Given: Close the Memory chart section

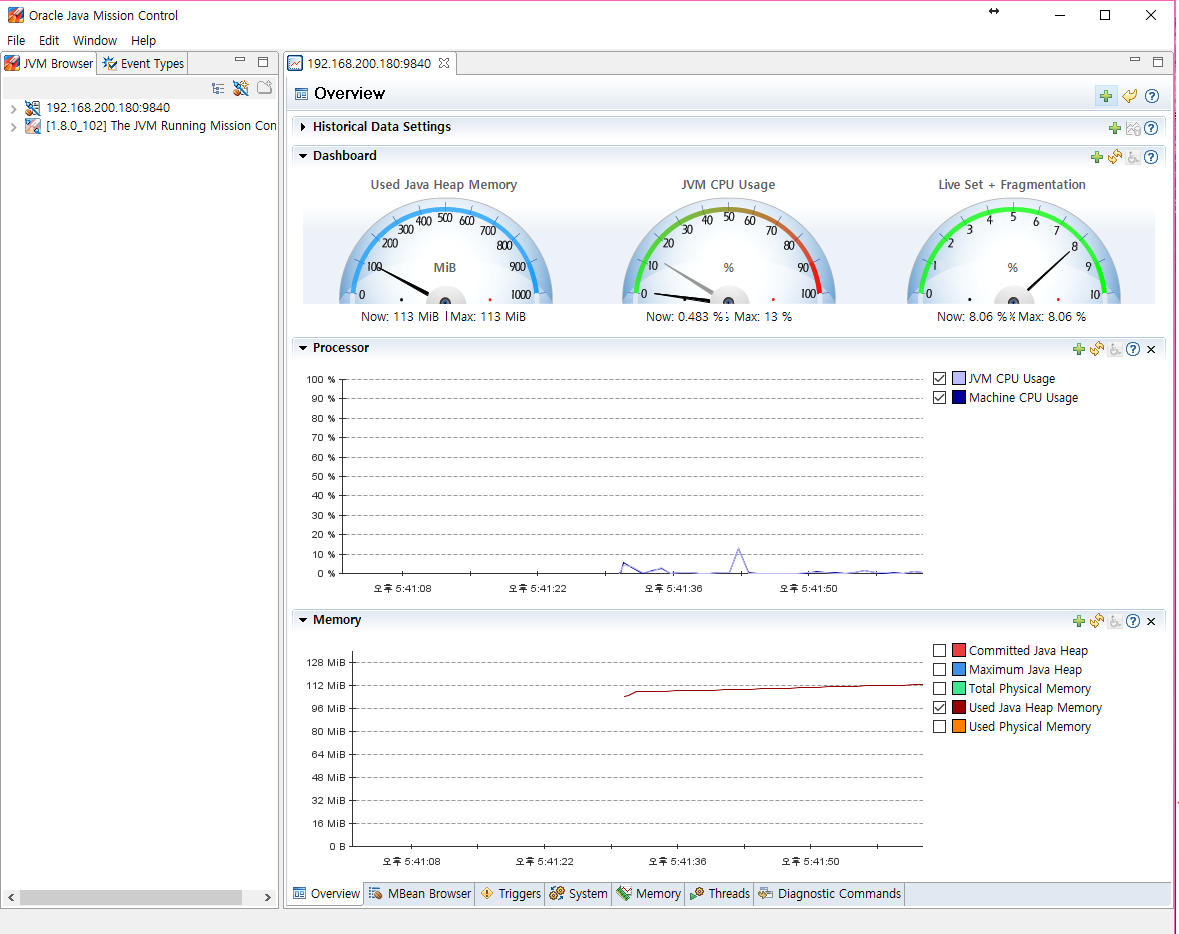Looking at the screenshot, I should [x=1151, y=621].
